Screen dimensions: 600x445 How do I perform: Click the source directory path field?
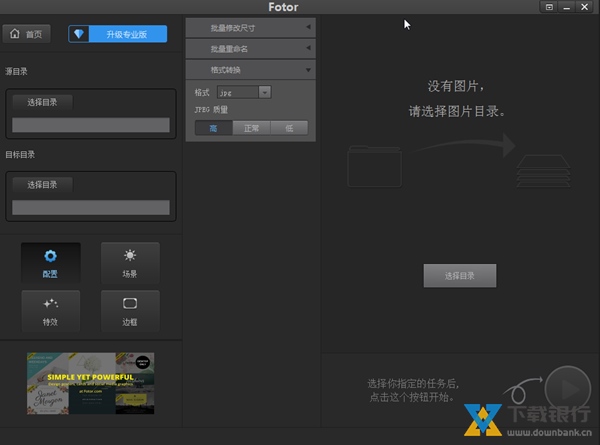(91, 125)
